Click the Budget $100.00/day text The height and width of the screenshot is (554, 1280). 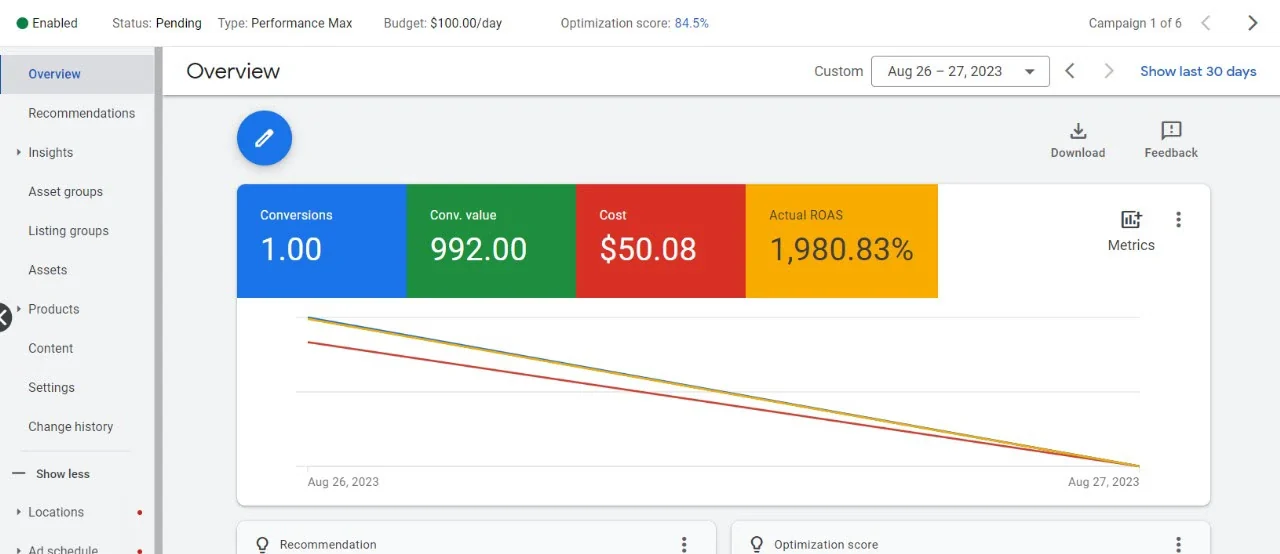443,23
